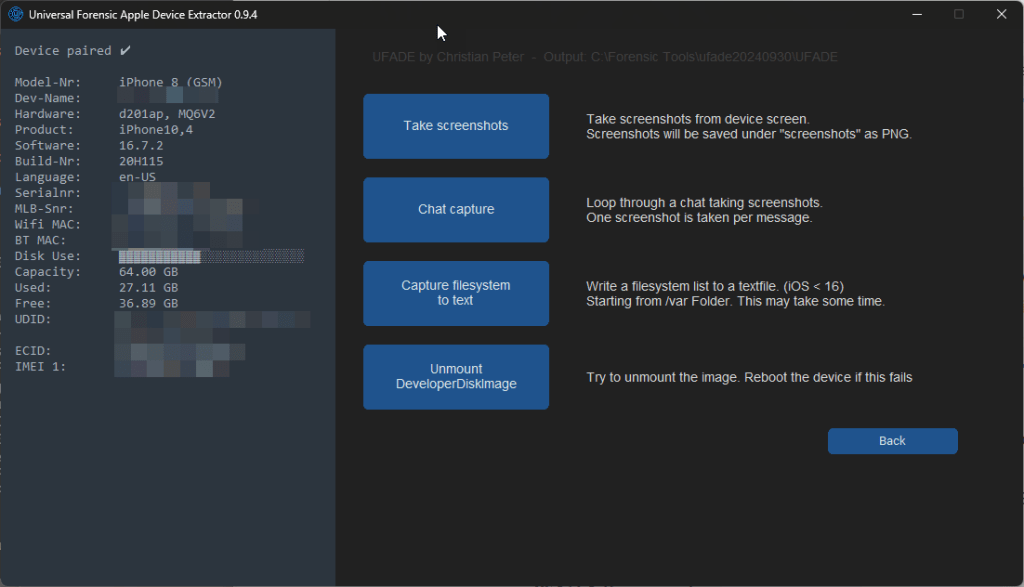Maximize the UFADE window
Screen dimensions: 1024x587
(959, 14)
